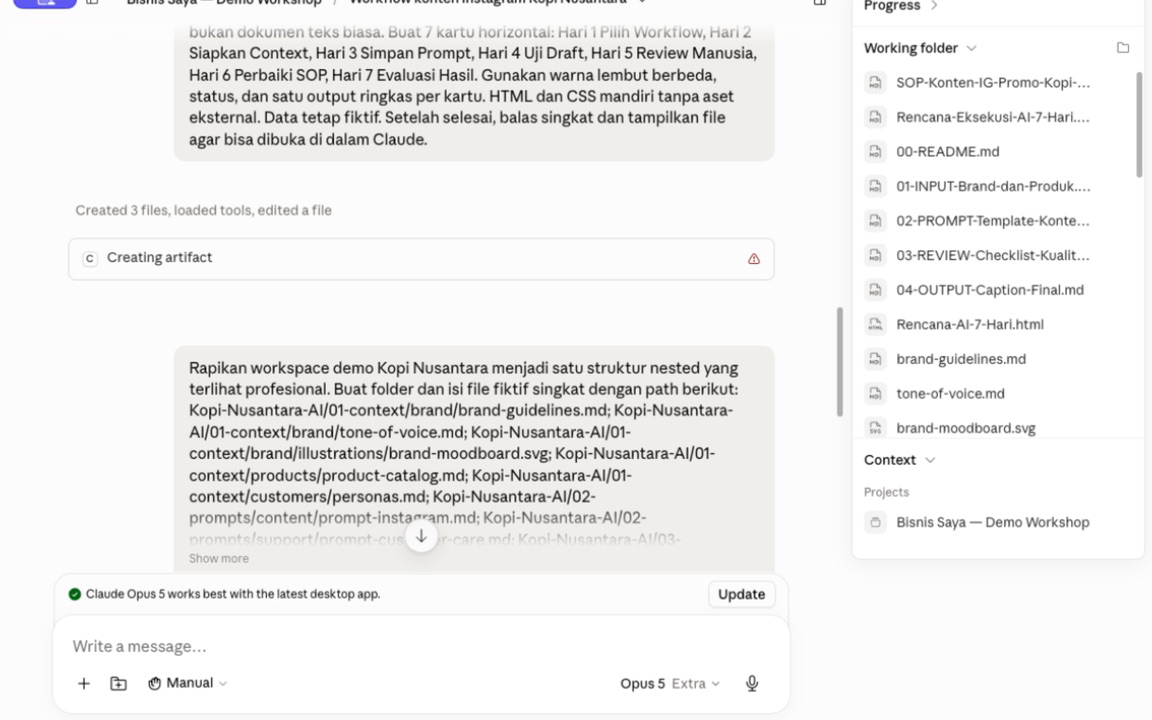This screenshot has width=1152, height=720.
Task: Open file 00-README.md
Action: 948,151
